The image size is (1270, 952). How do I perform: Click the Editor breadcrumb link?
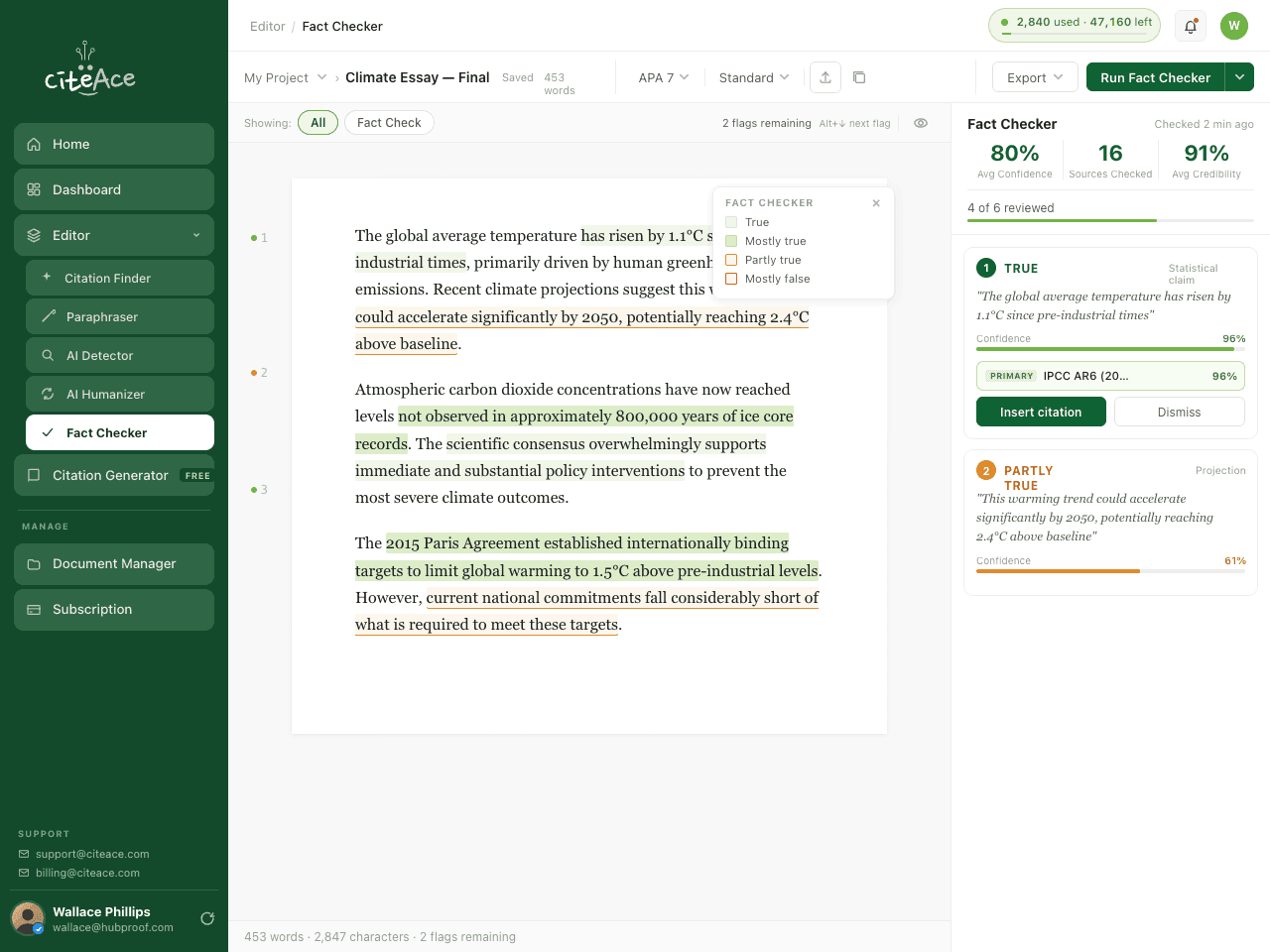(x=267, y=27)
